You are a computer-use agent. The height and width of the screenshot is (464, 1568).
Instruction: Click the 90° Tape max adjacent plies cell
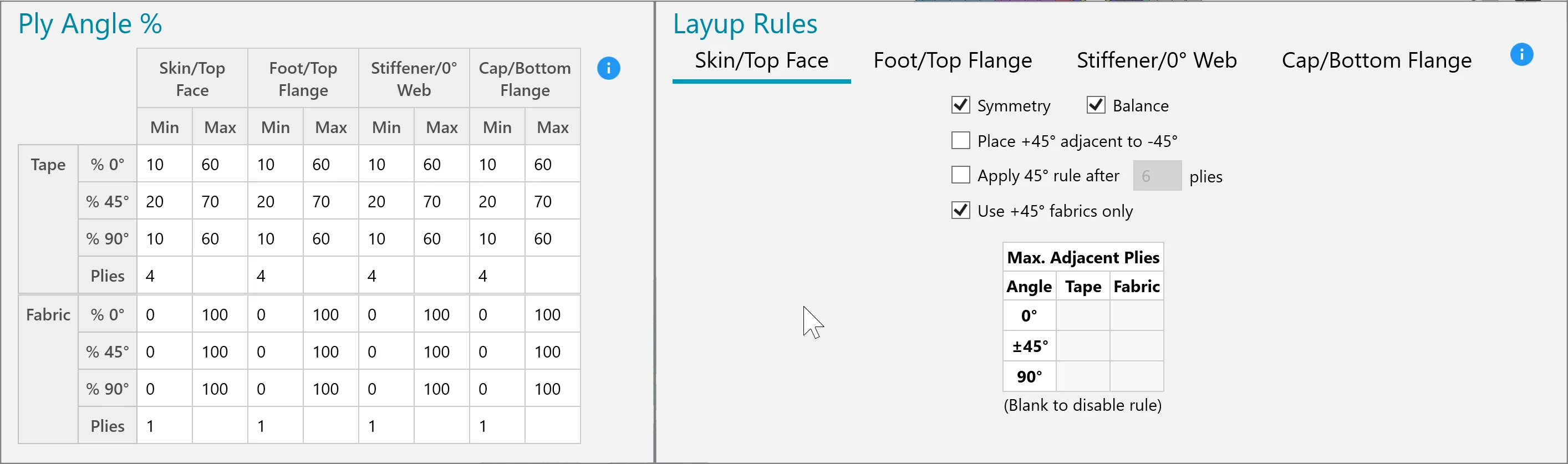[x=1083, y=376]
